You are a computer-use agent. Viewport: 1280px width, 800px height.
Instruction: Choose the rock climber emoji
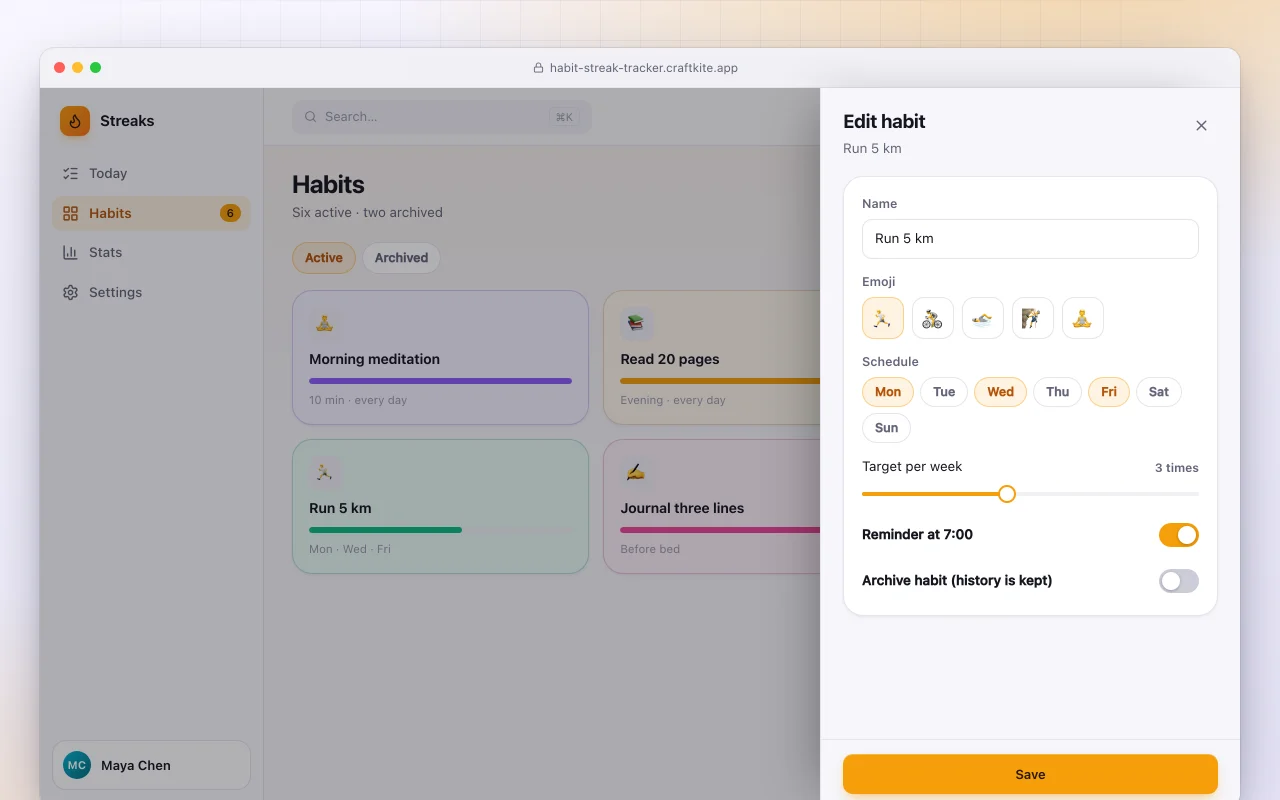click(1033, 318)
